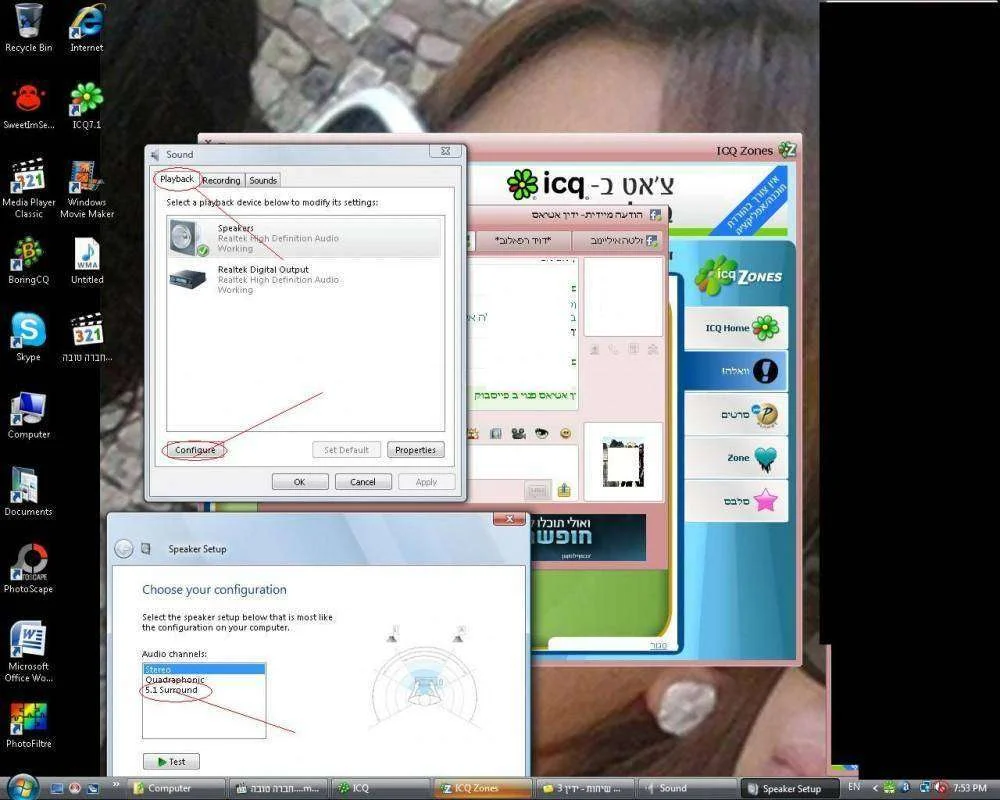Open the Zone tab in ICQ Zones sidebar

[736, 458]
